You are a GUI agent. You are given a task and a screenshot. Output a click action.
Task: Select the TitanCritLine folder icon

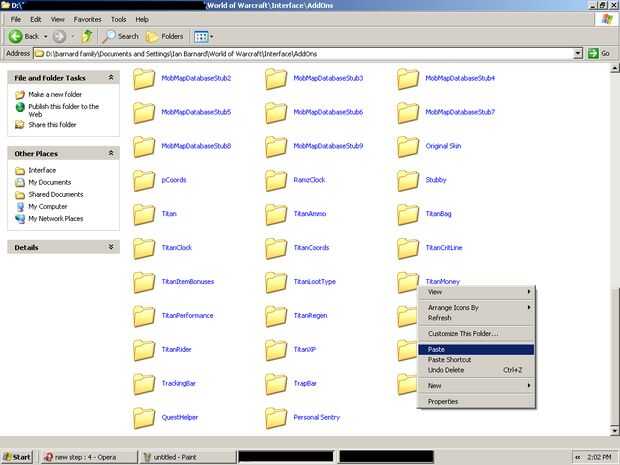tap(408, 248)
